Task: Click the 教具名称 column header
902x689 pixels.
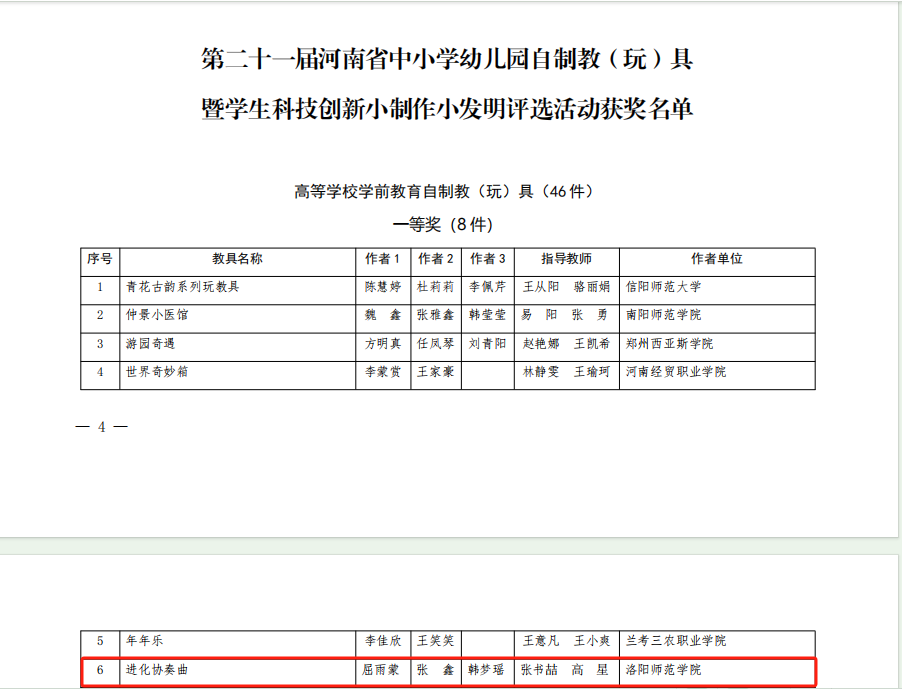Action: (x=237, y=259)
